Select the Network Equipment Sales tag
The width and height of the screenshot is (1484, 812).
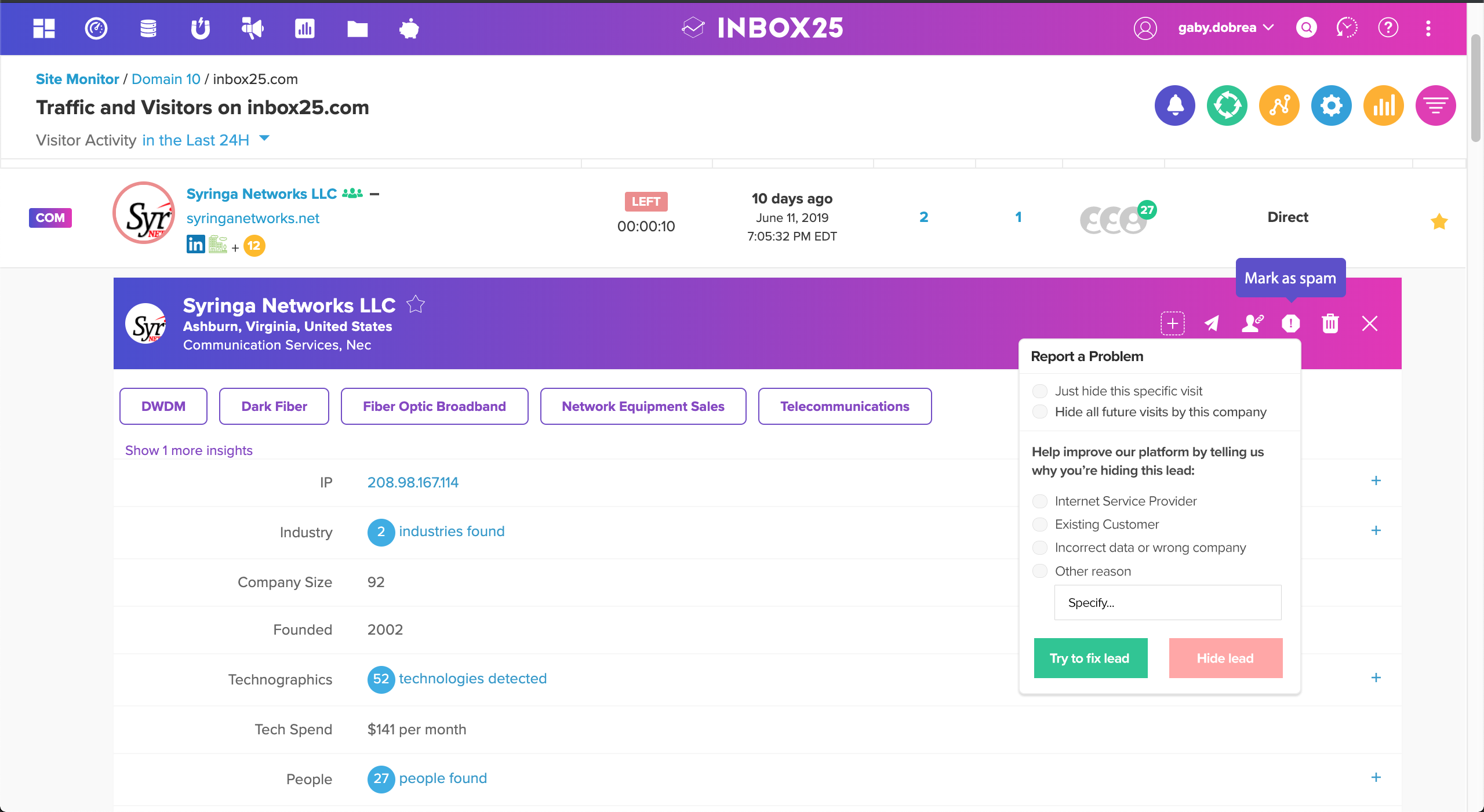click(643, 406)
